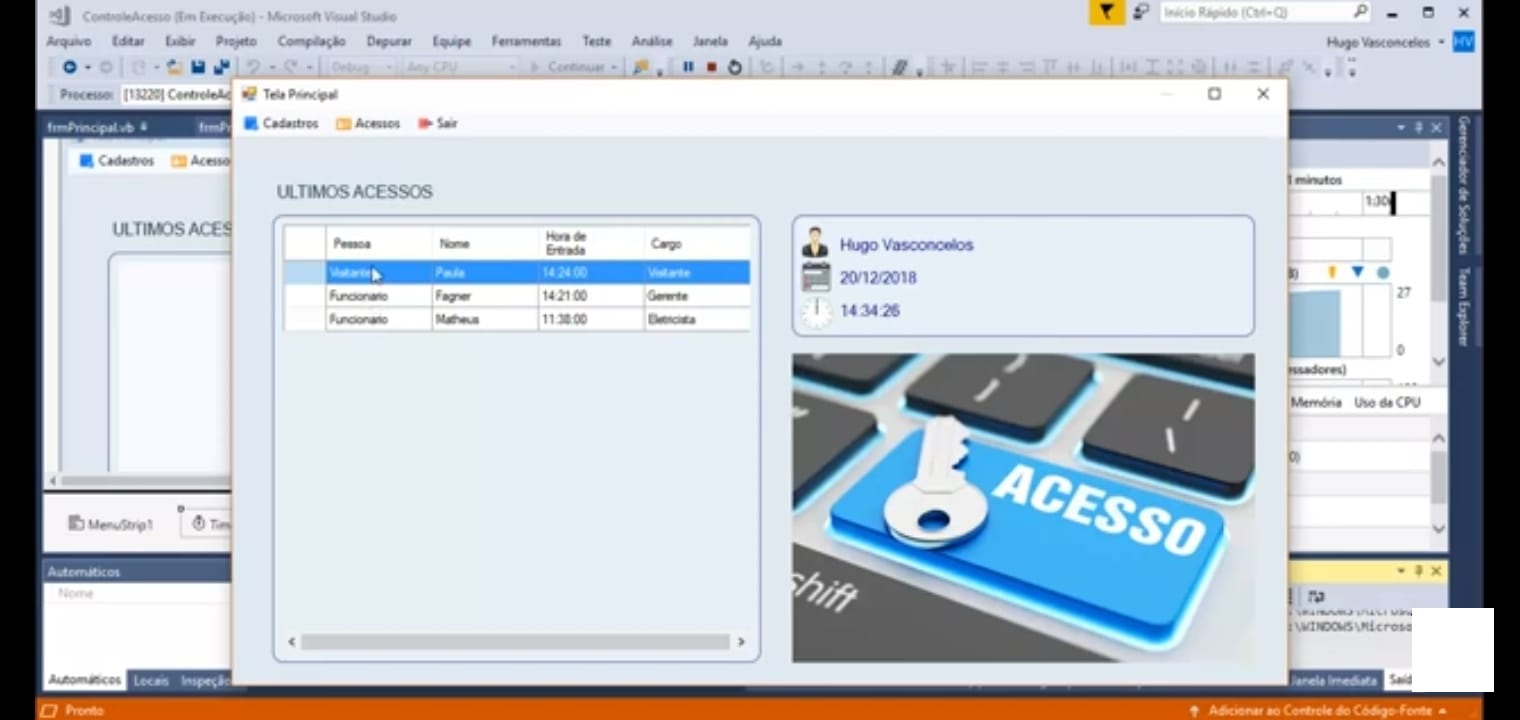Stop debugging with the red square icon
This screenshot has width=1520, height=720.
711,67
